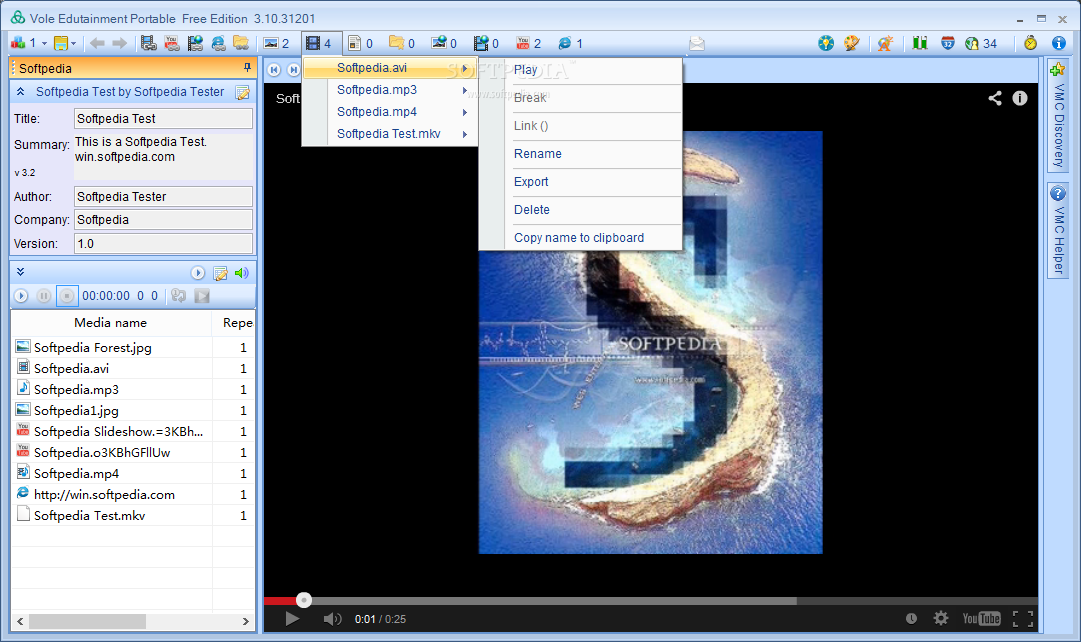The height and width of the screenshot is (642, 1081).
Task: Choose Delete from the context menu
Action: coord(580,210)
